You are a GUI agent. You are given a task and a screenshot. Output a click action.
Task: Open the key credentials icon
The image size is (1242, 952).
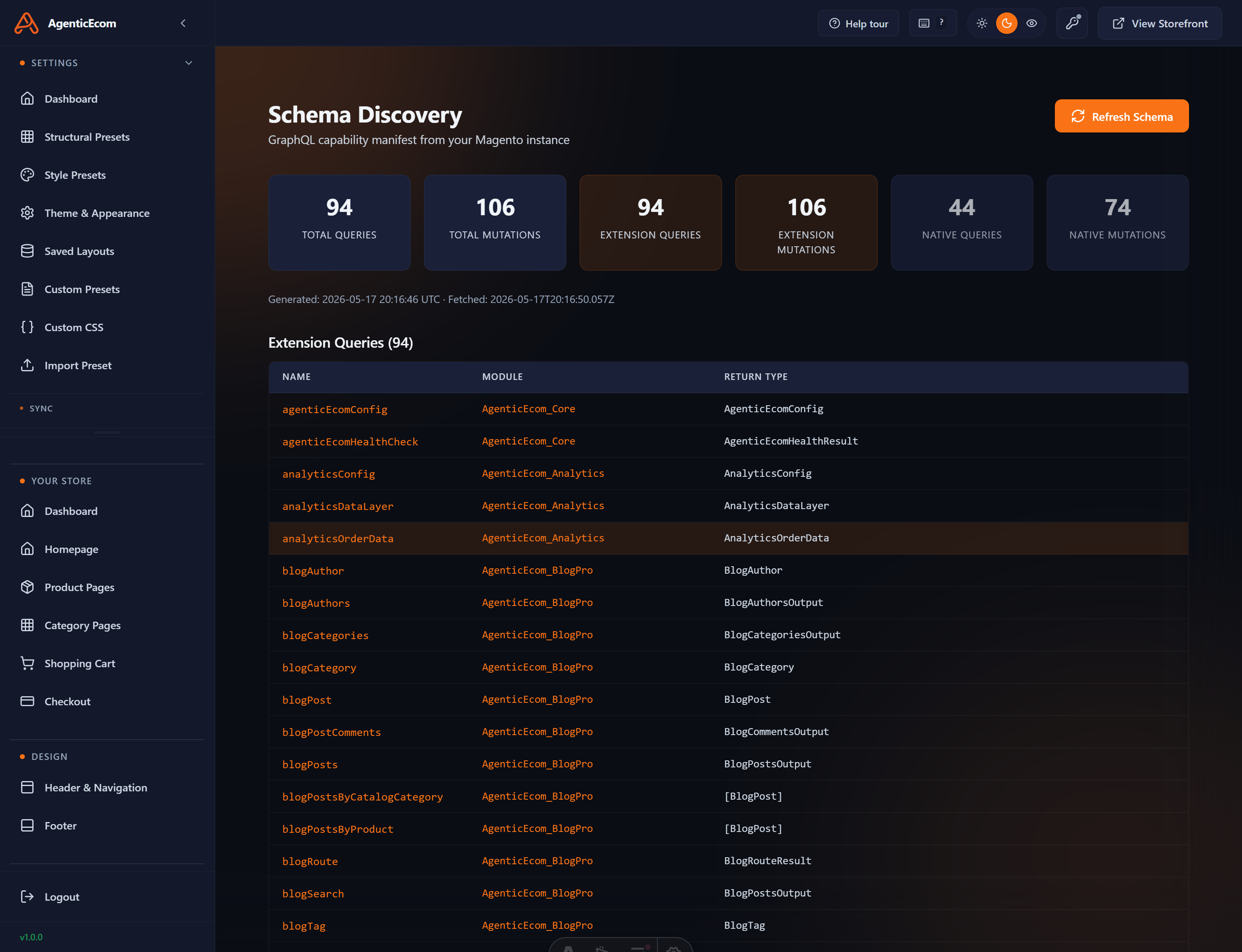[1073, 23]
